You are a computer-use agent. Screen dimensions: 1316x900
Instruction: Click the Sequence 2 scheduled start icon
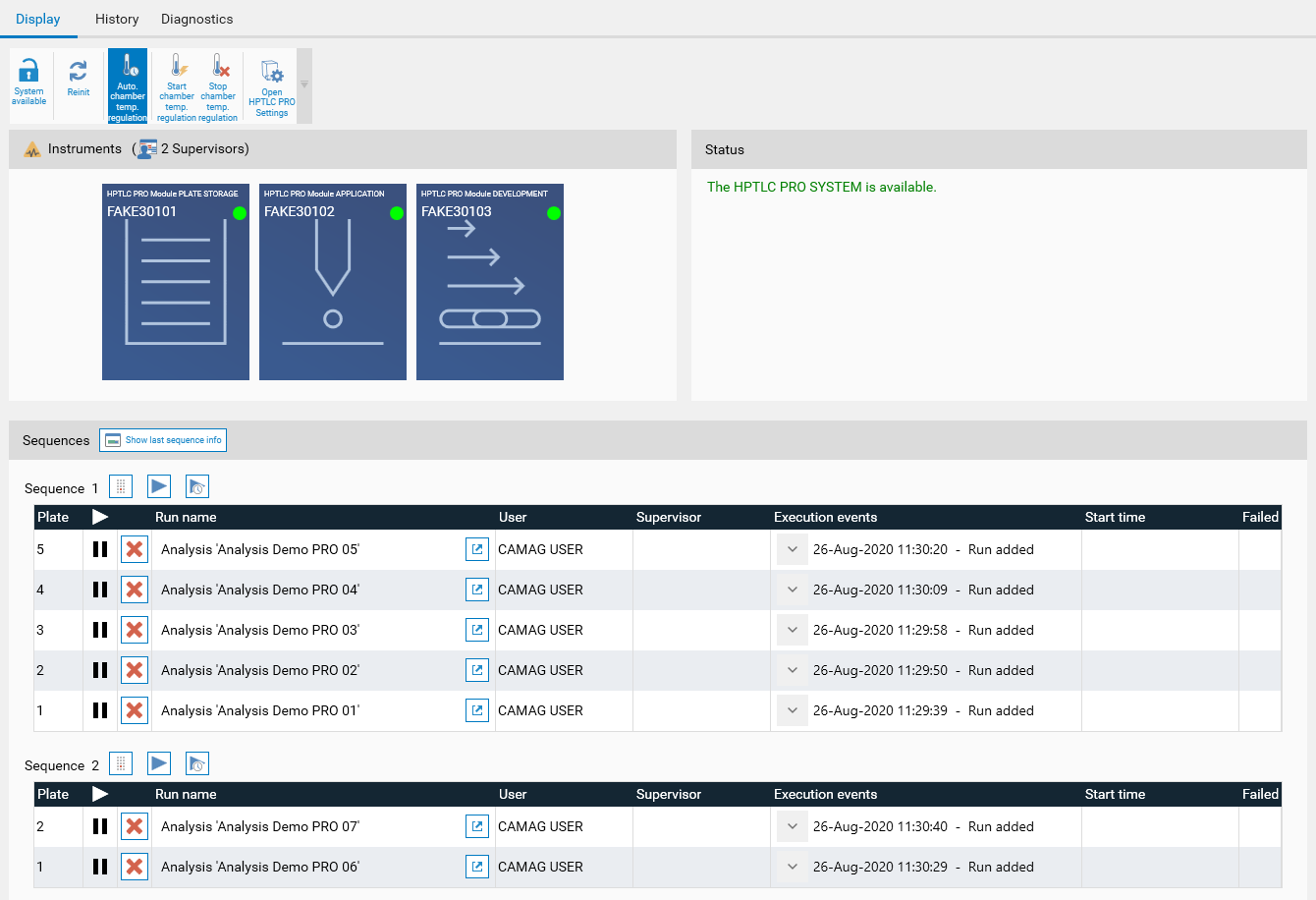[x=197, y=763]
